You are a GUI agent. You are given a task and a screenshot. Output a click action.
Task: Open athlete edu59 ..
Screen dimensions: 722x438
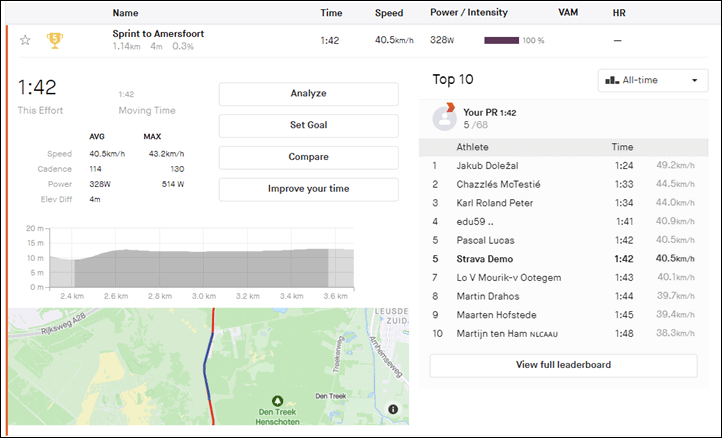point(475,222)
